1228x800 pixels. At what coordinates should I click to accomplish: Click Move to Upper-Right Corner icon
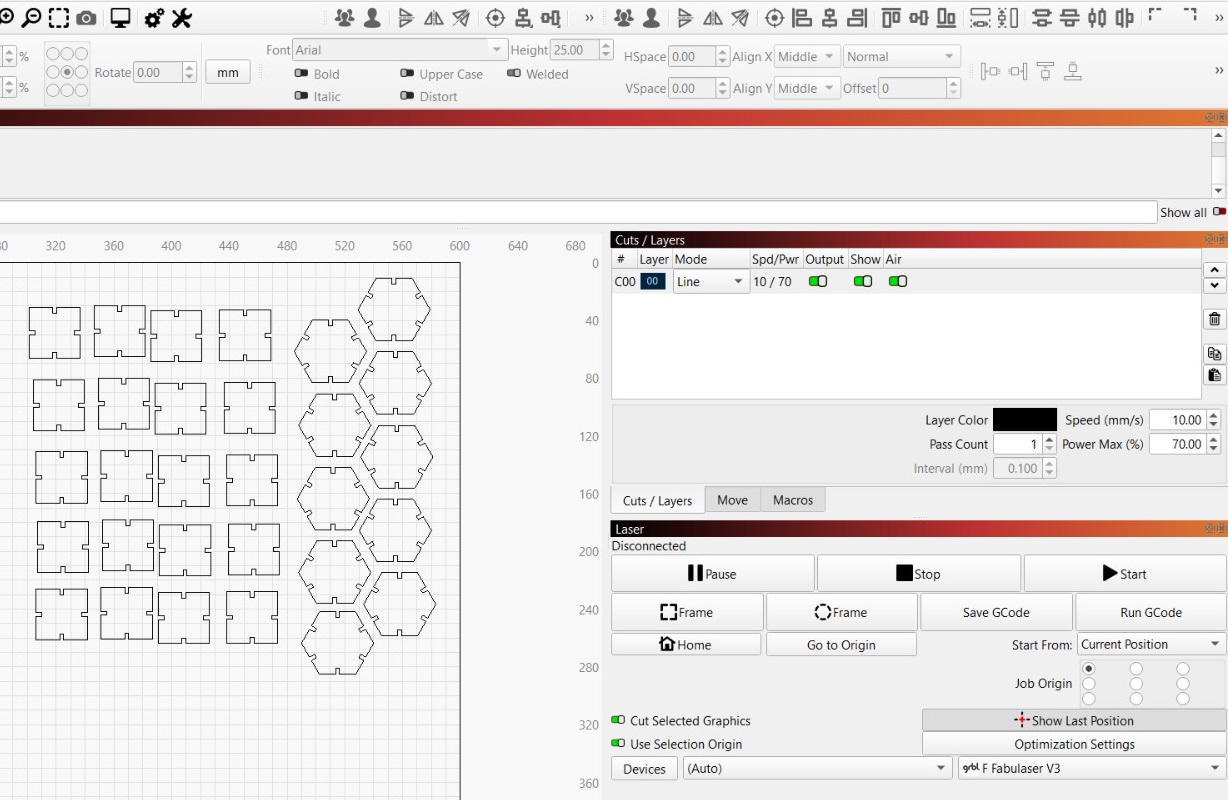1190,14
